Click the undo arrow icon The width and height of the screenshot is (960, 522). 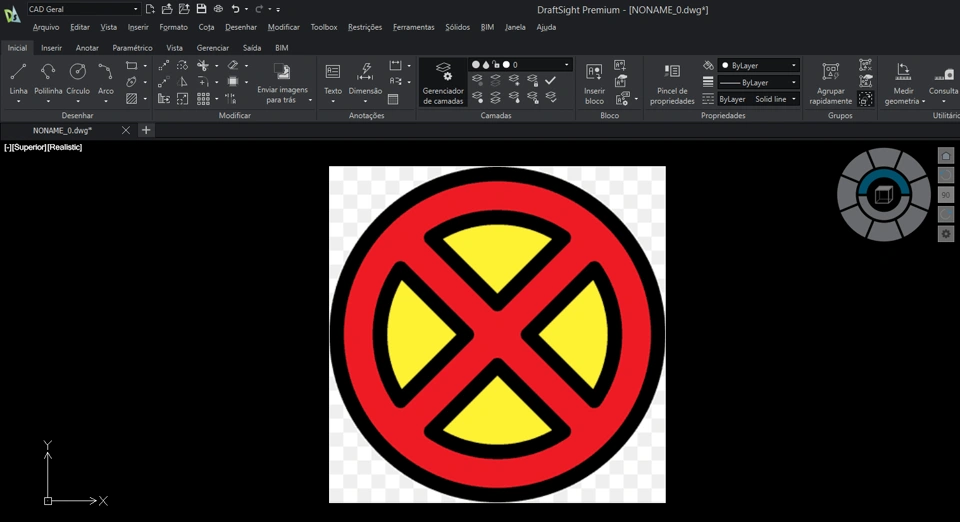tap(235, 9)
